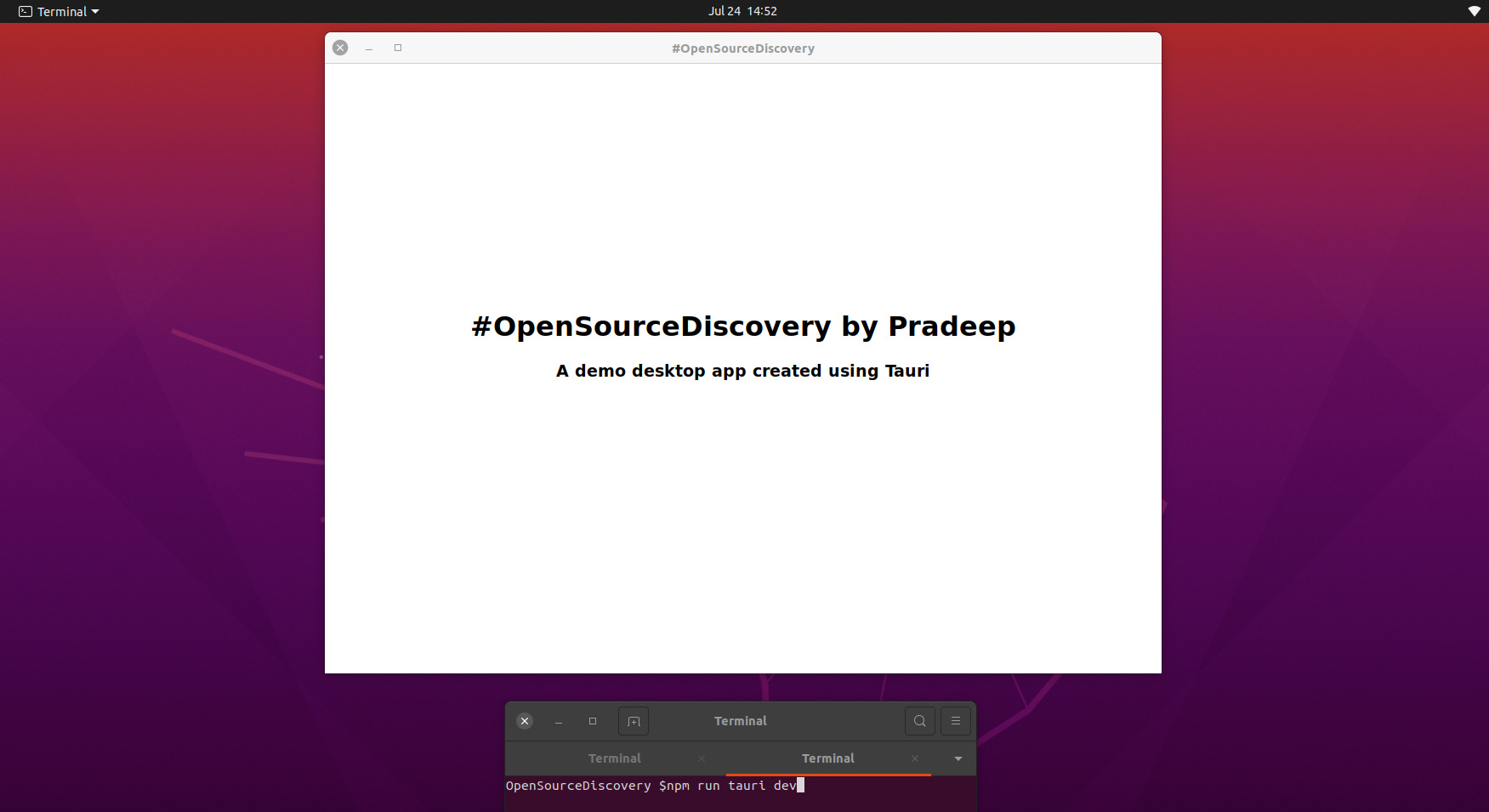Maximize the Terminal window
Image resolution: width=1489 pixels, height=812 pixels.
tap(593, 721)
